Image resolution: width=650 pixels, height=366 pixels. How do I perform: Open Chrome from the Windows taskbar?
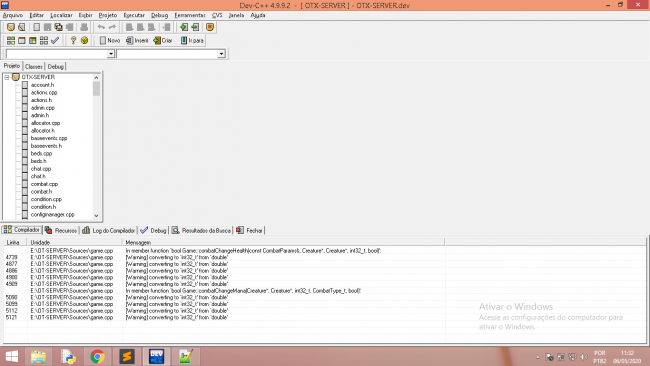pyautogui.click(x=98, y=356)
